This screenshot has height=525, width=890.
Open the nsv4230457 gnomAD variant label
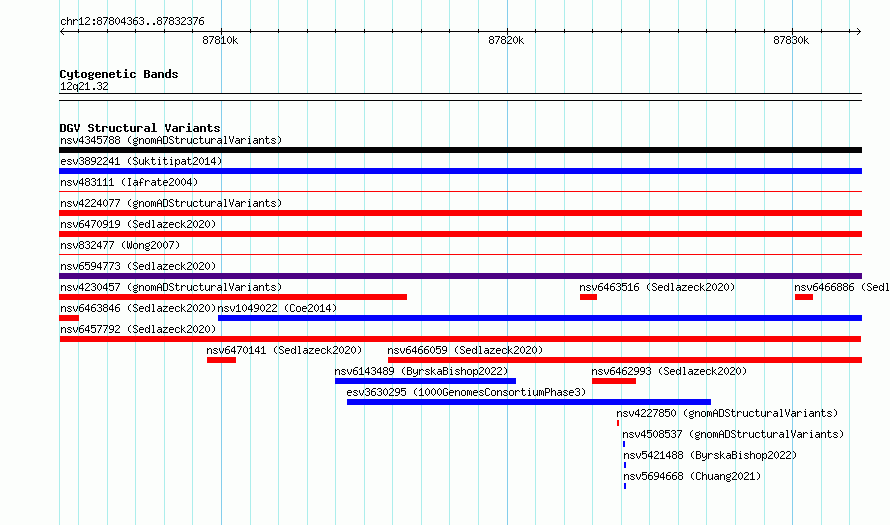click(171, 287)
